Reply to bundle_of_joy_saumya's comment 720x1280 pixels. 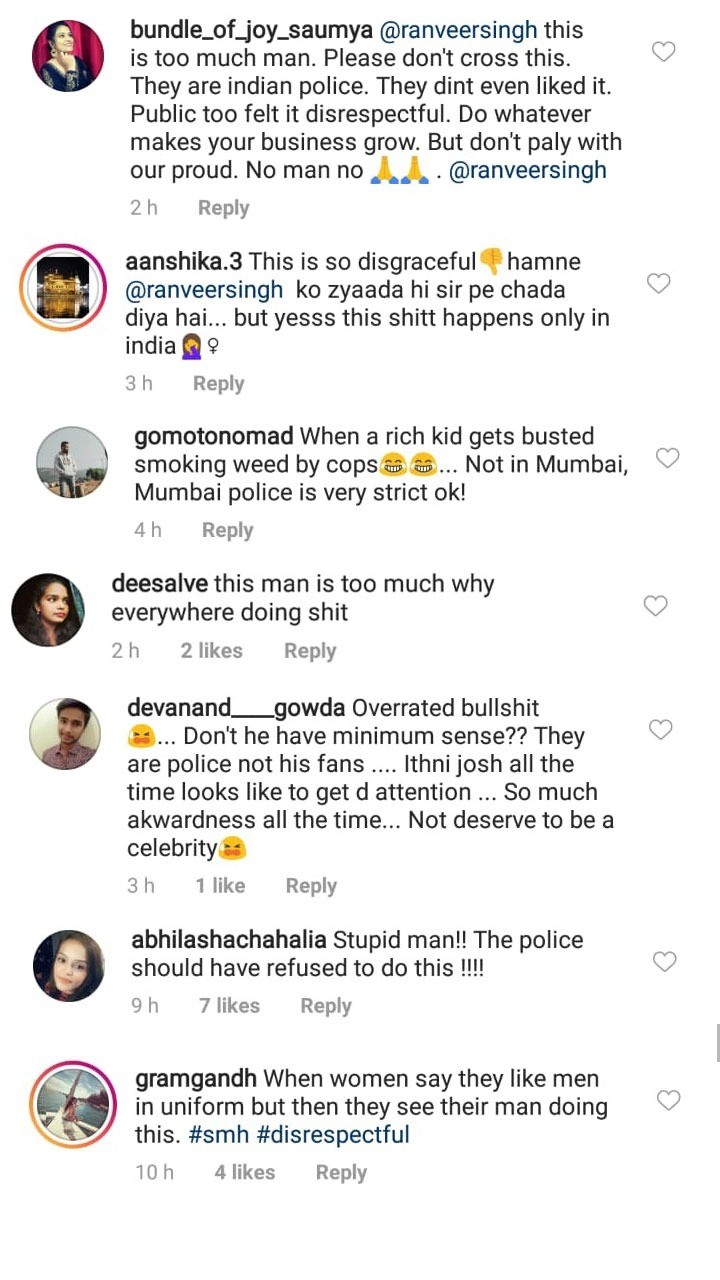pos(223,208)
